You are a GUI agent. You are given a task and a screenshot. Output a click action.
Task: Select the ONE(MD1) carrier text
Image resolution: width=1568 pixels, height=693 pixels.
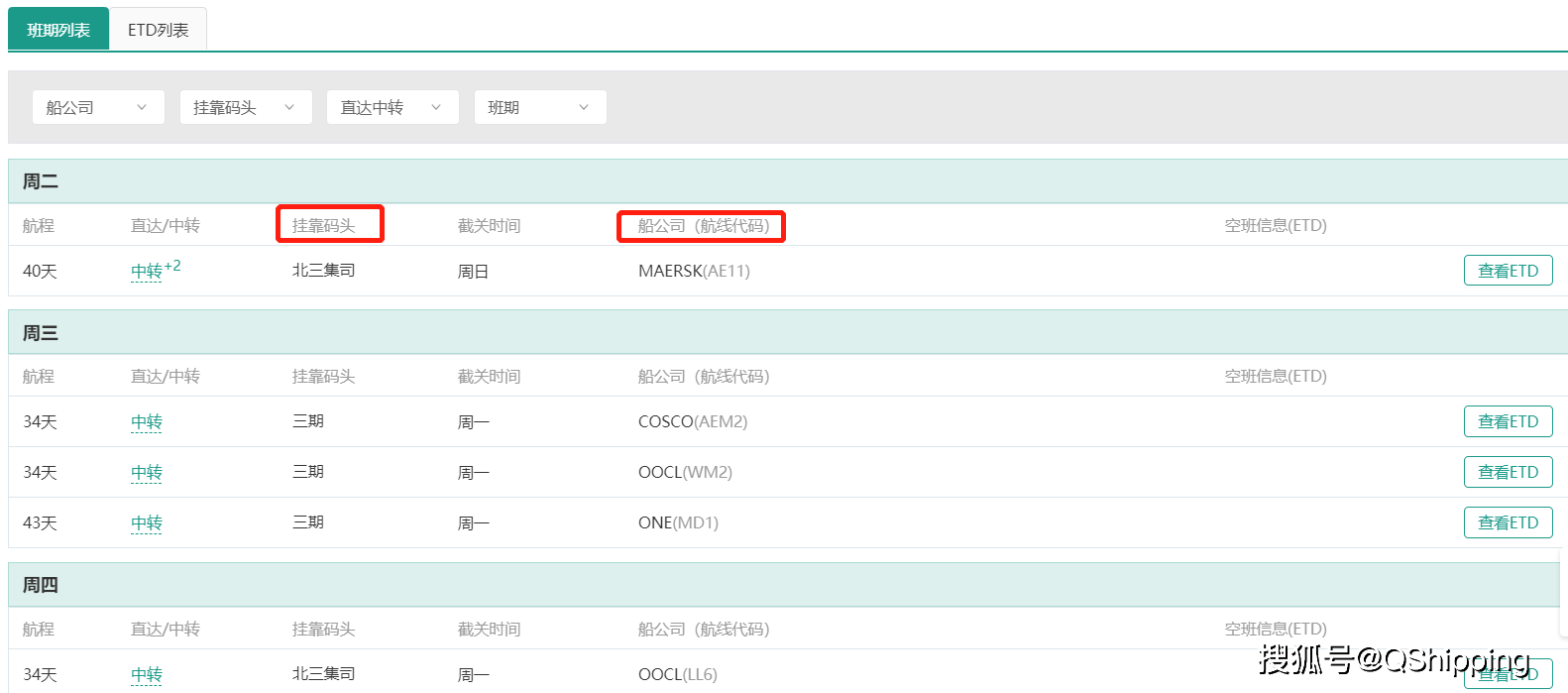[x=678, y=522]
